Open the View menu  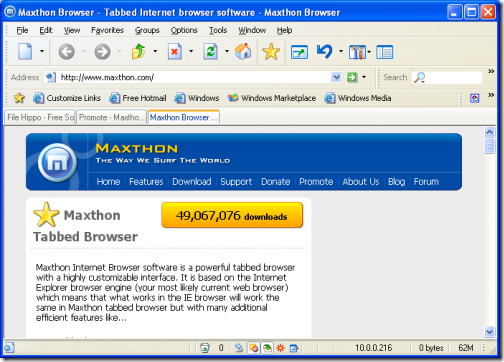pyautogui.click(x=72, y=30)
